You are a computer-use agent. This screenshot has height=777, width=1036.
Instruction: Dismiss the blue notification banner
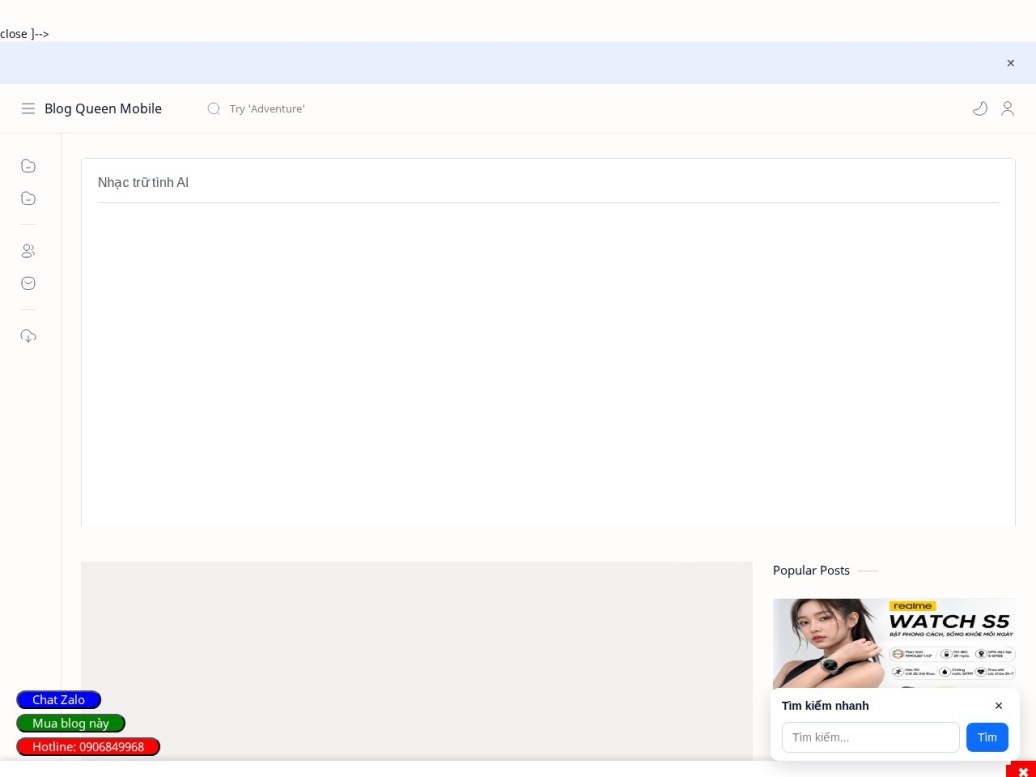[x=1010, y=63]
